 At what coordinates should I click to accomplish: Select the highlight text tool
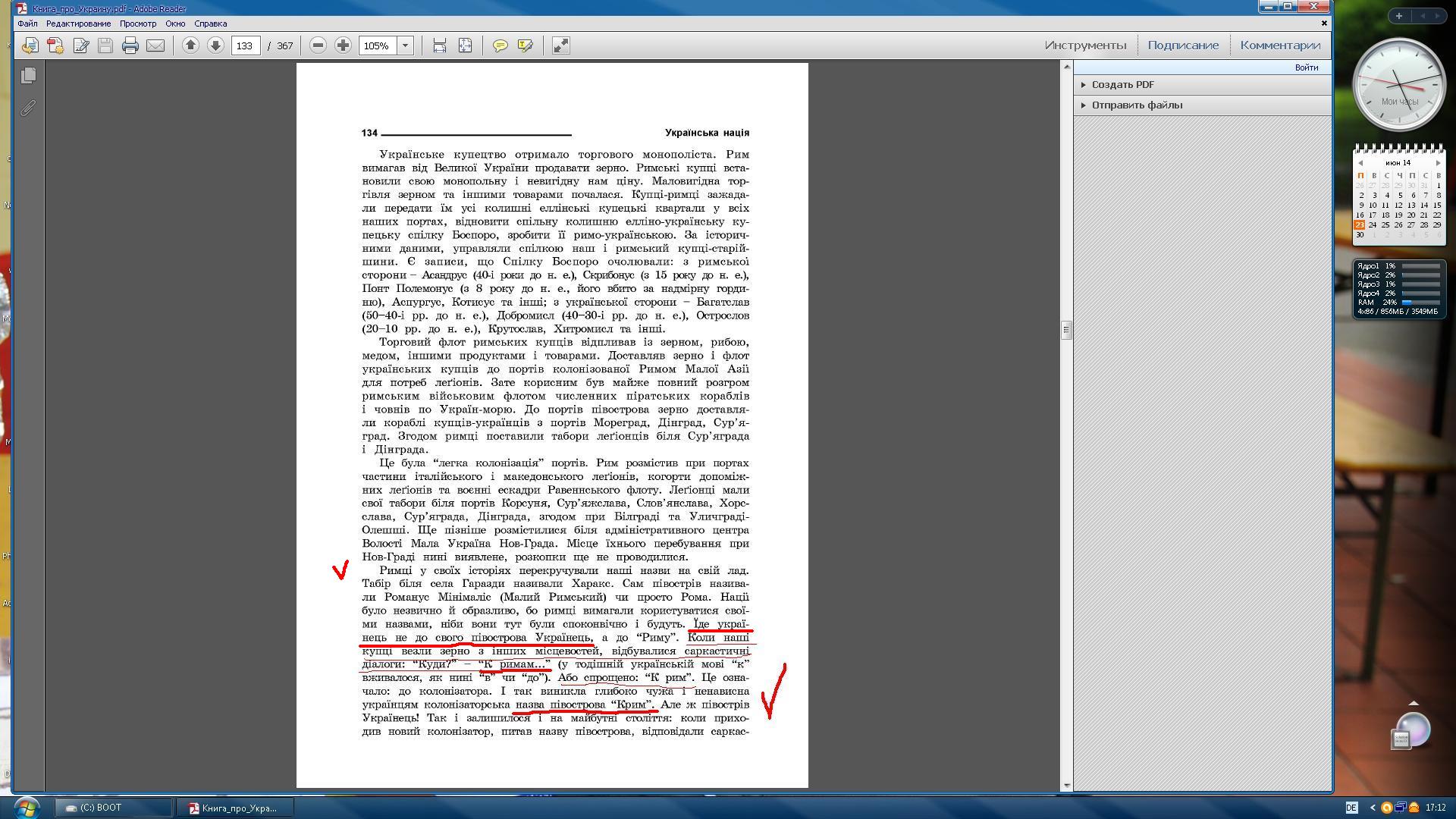pyautogui.click(x=525, y=45)
